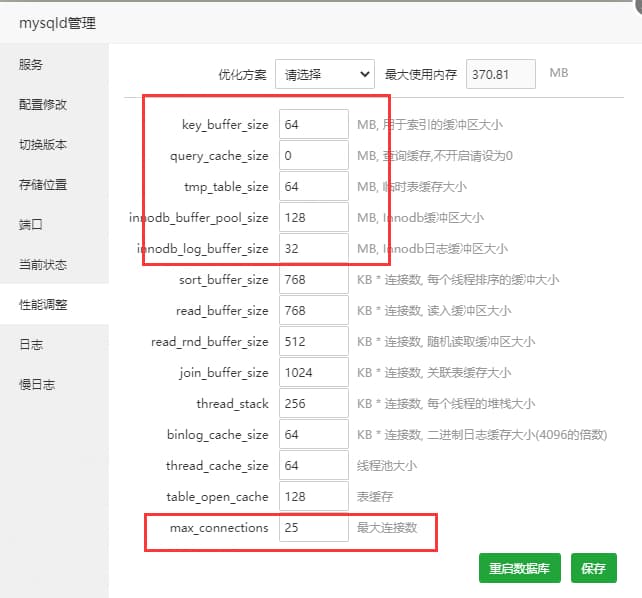Image resolution: width=642 pixels, height=598 pixels.
Task: Open the 服务 tab
Action: coord(31,65)
